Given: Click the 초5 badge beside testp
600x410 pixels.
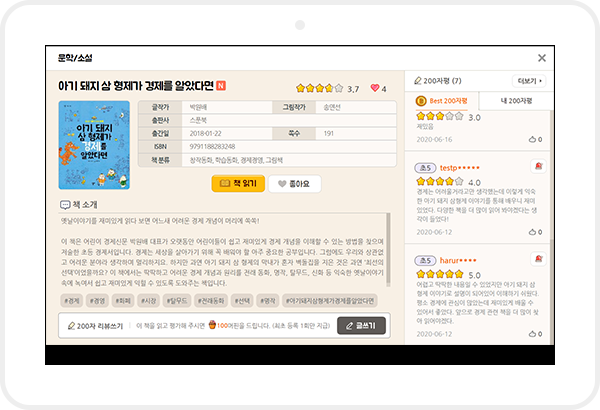Looking at the screenshot, I should point(425,168).
